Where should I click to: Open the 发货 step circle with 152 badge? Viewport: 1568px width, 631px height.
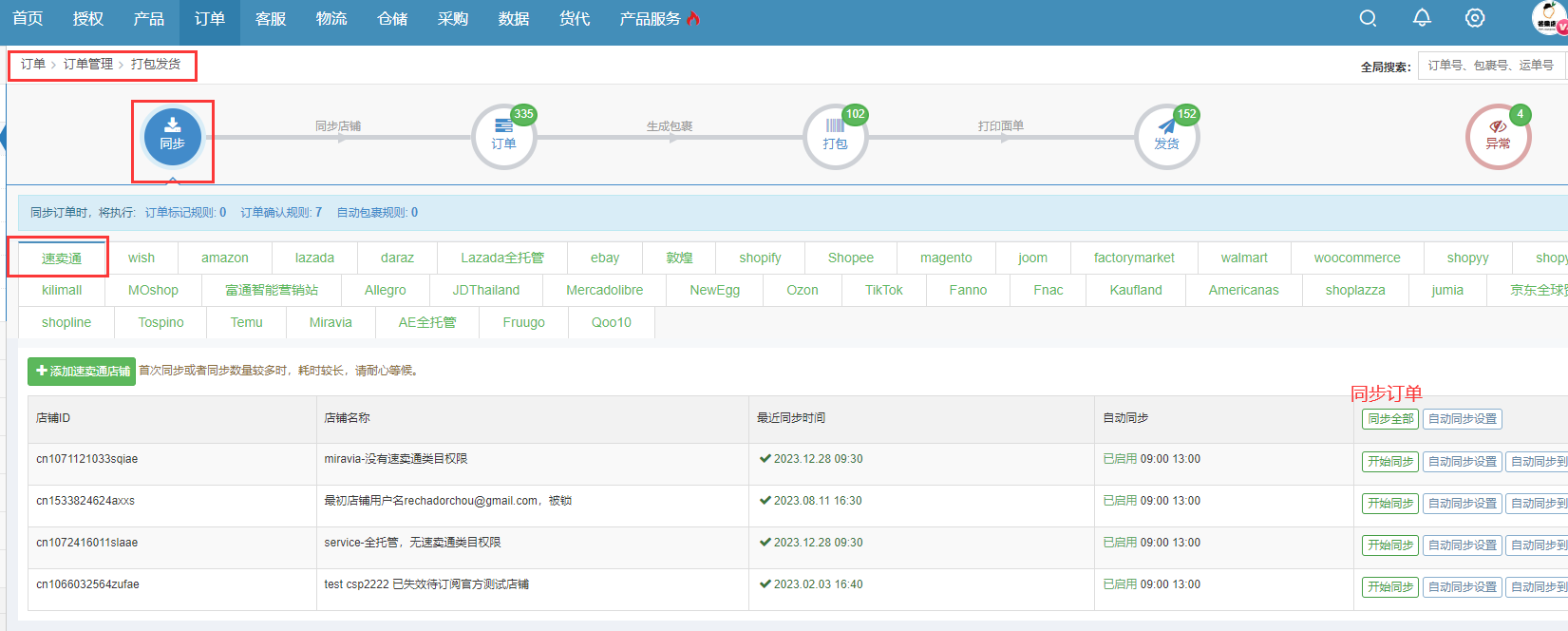tap(1167, 137)
